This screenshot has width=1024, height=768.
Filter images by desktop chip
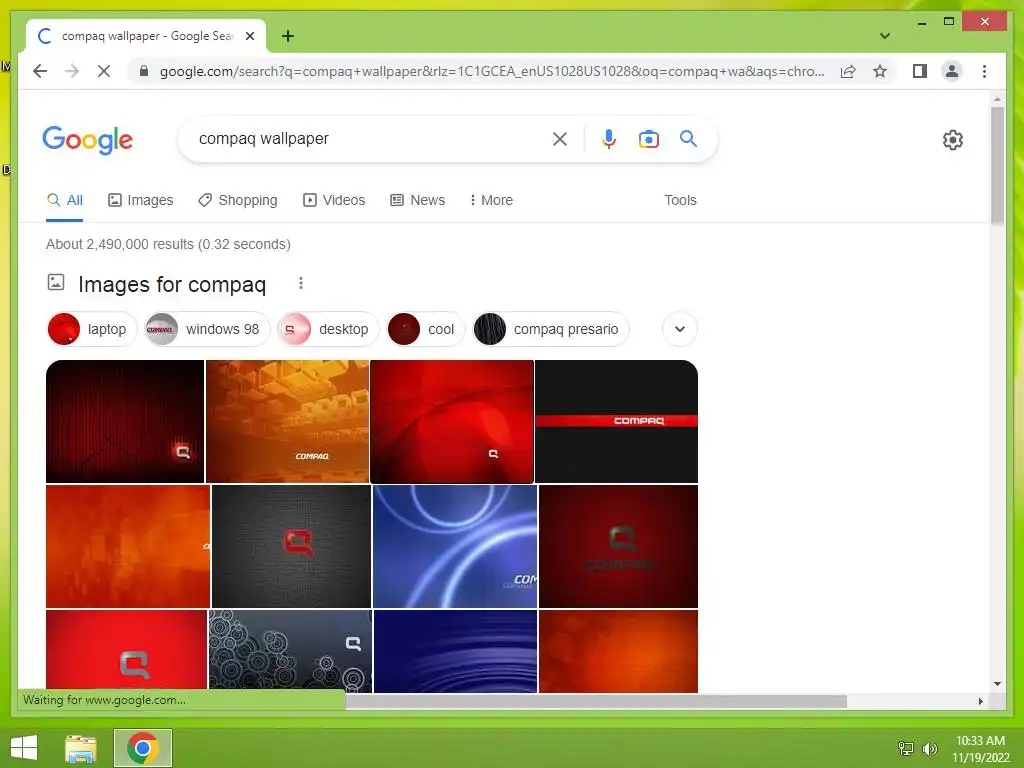(x=328, y=329)
